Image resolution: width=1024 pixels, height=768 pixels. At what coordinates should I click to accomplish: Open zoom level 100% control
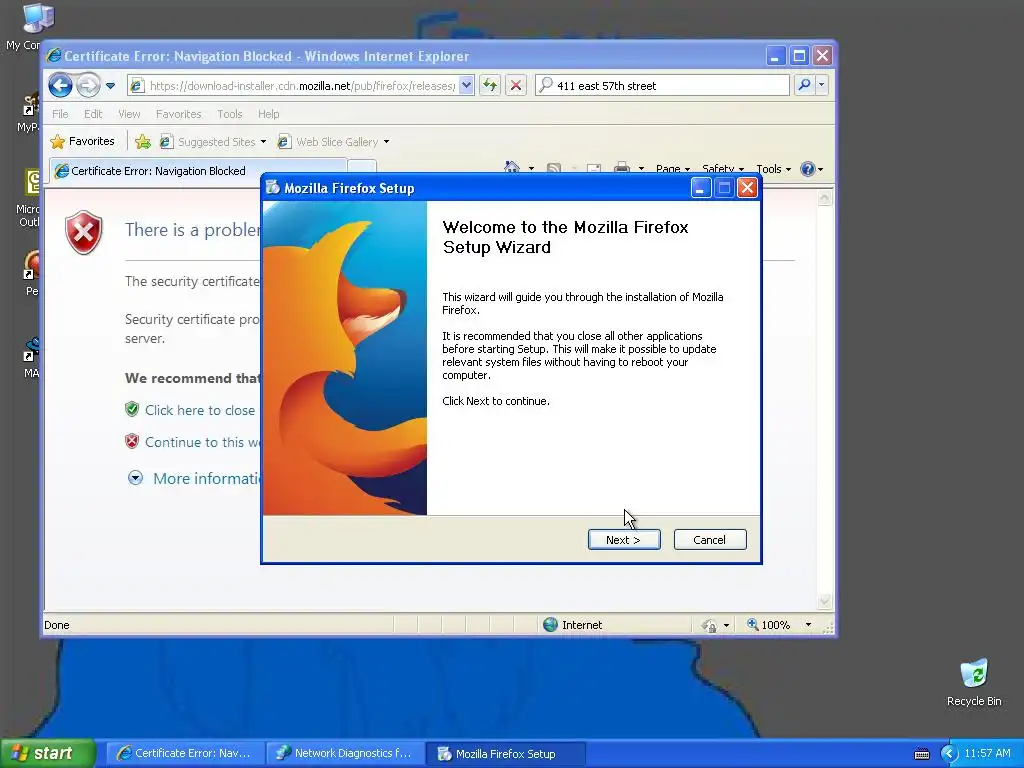pos(780,625)
